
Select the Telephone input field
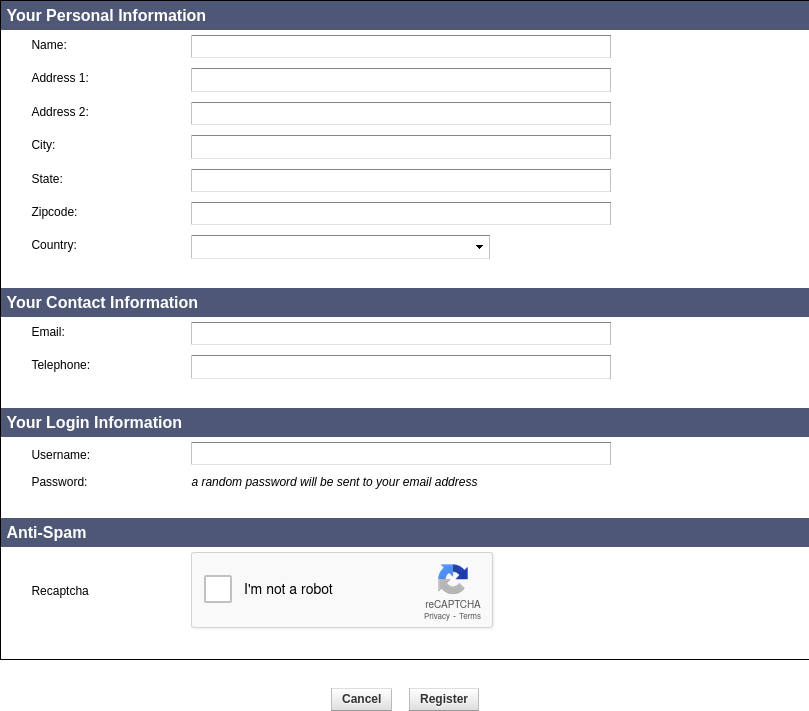[x=400, y=367]
